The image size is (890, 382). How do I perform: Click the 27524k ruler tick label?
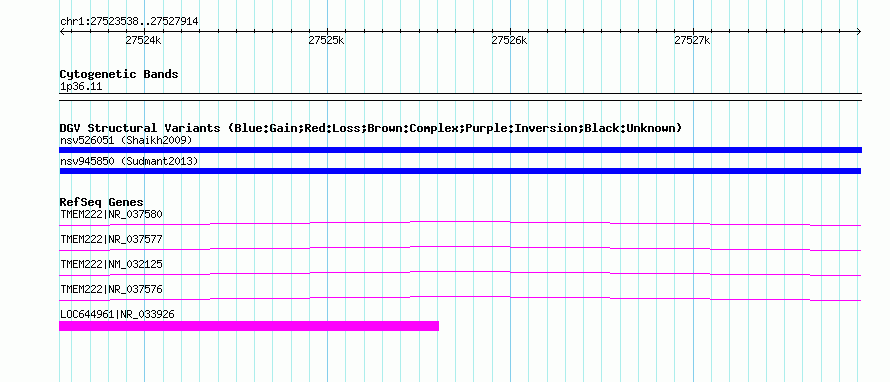144,41
